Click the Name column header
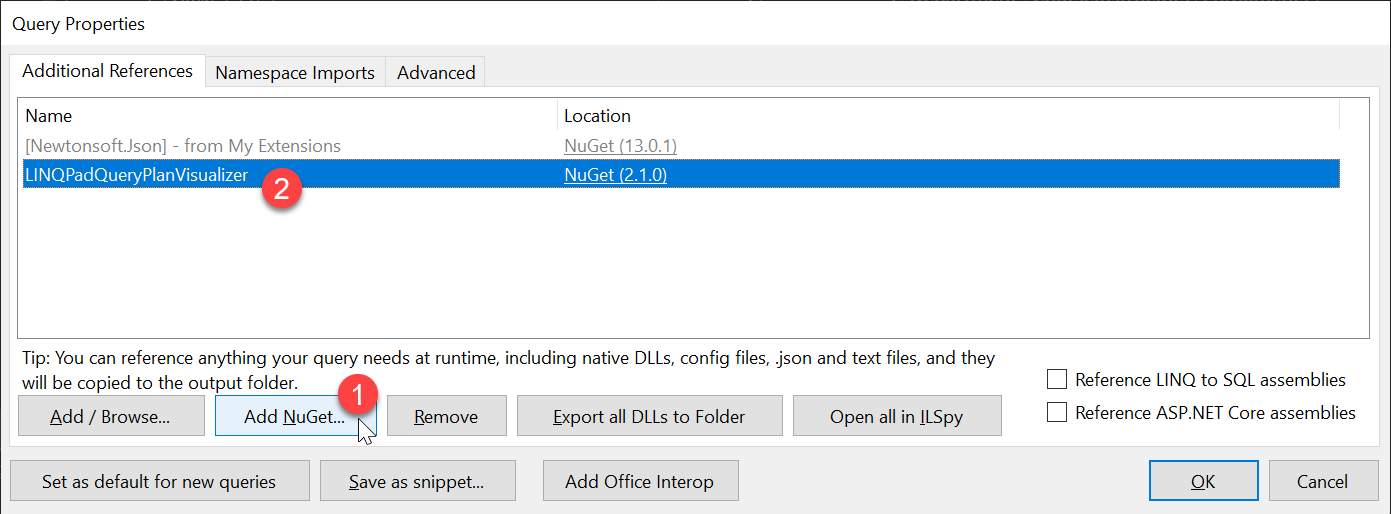This screenshot has height=514, width=1391. pos(287,115)
